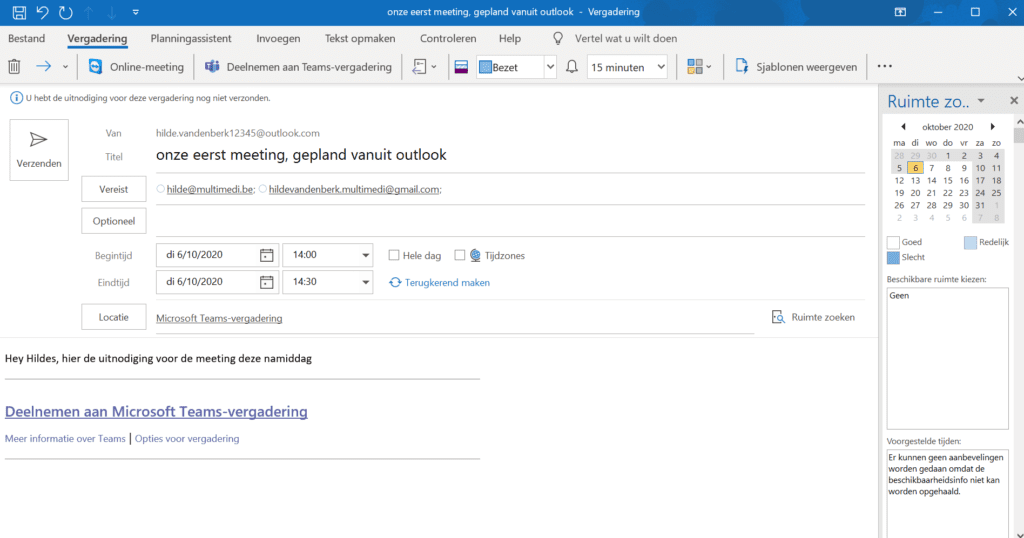Viewport: 1024px width, 538px height.
Task: Open the Tekst opmaken tab
Action: click(x=360, y=39)
